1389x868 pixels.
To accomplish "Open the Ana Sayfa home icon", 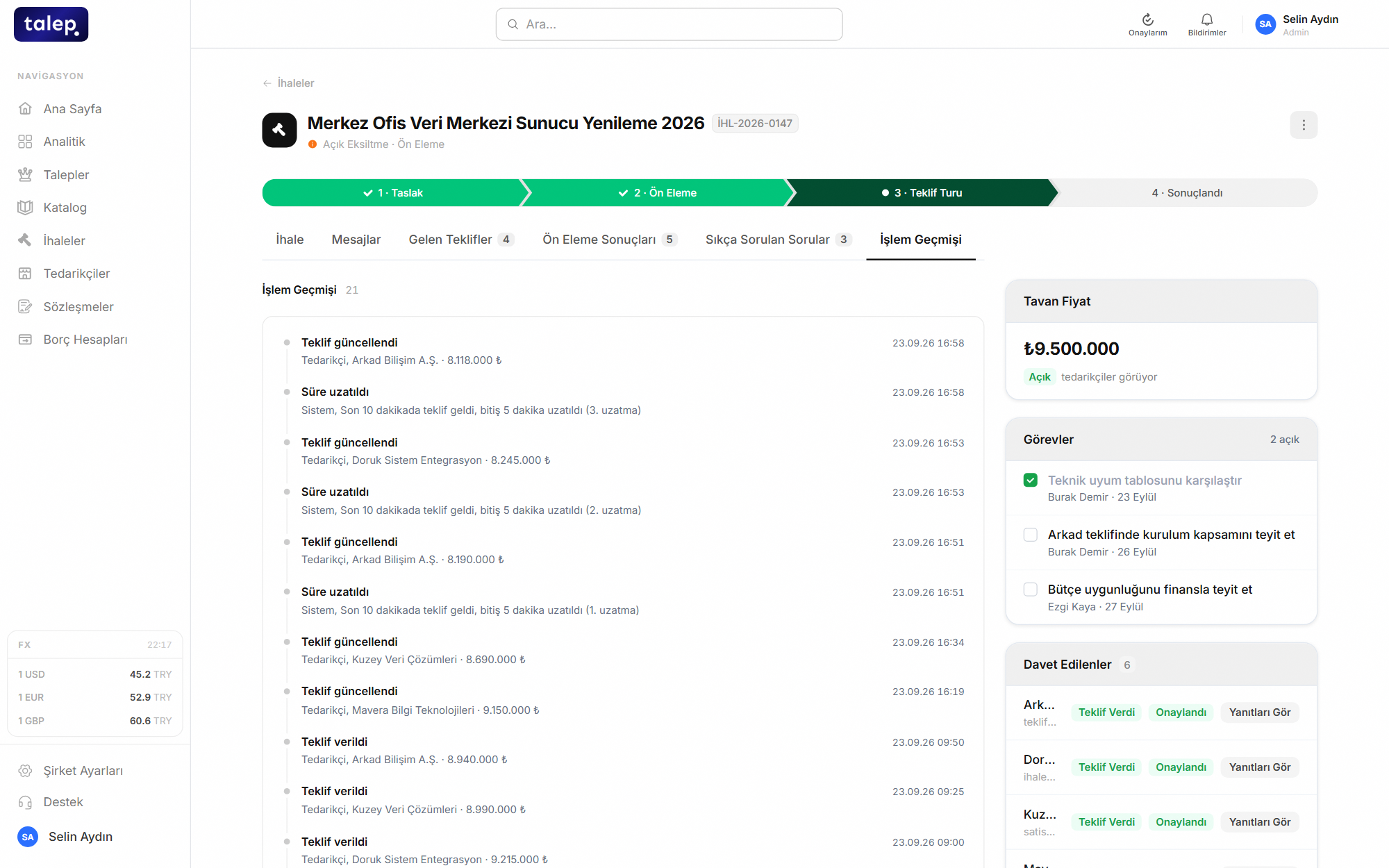I will point(25,108).
